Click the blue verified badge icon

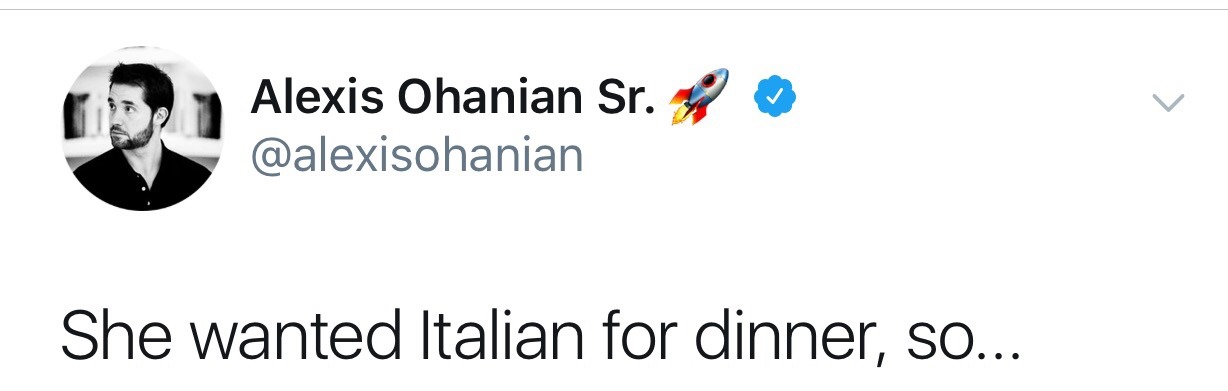[774, 96]
